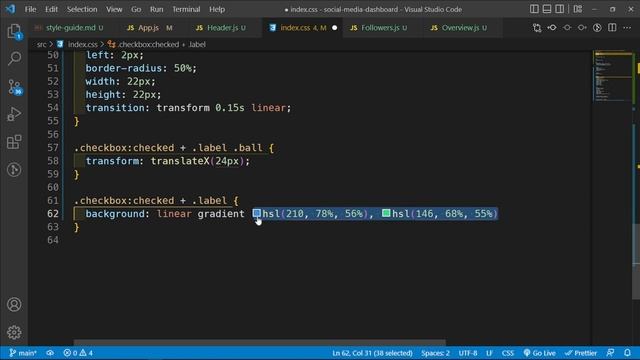The height and width of the screenshot is (360, 640).
Task: Click the main branch indicator in status bar
Action: [23, 353]
